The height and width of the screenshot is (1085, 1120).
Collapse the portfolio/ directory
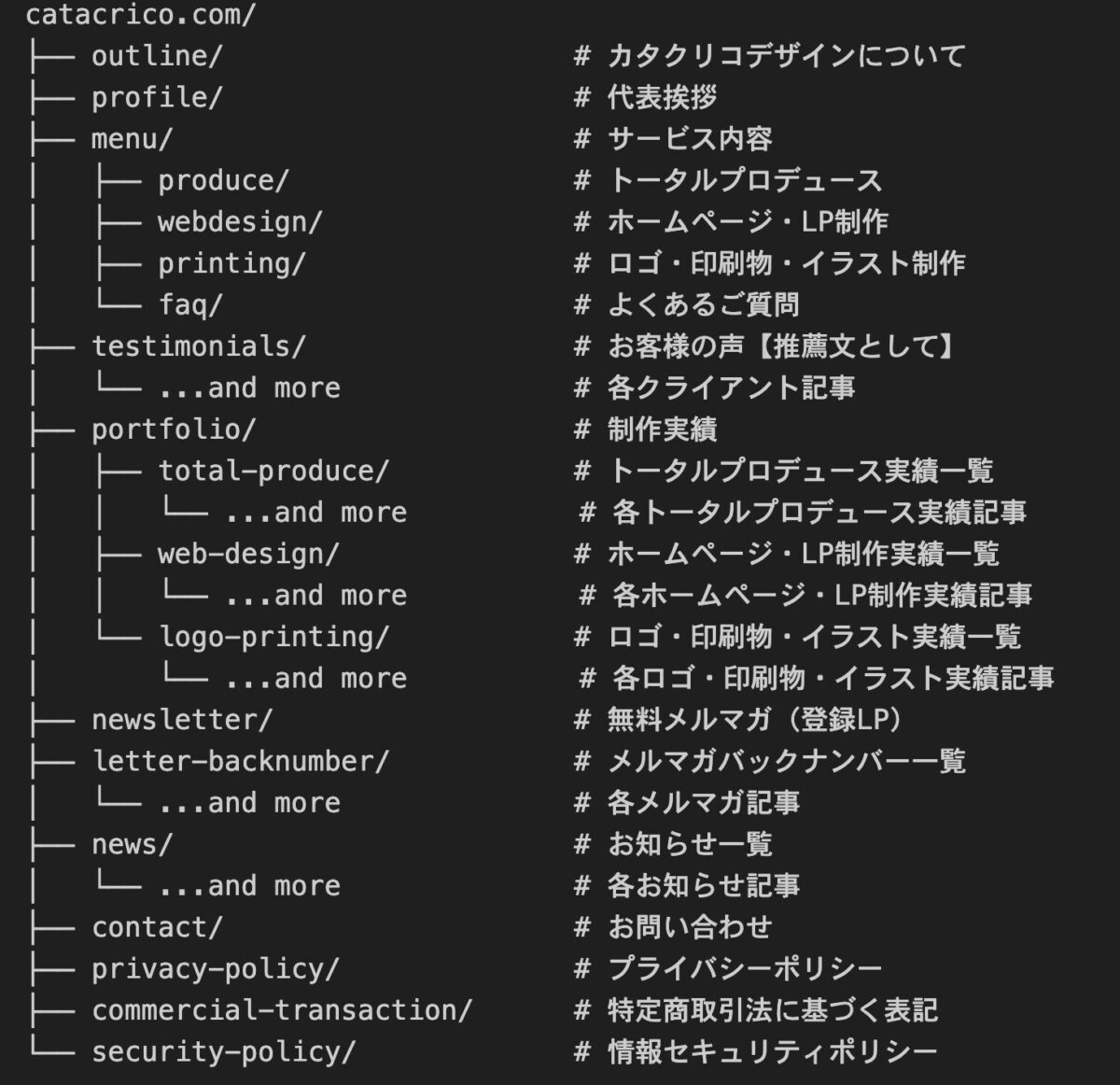[174, 430]
